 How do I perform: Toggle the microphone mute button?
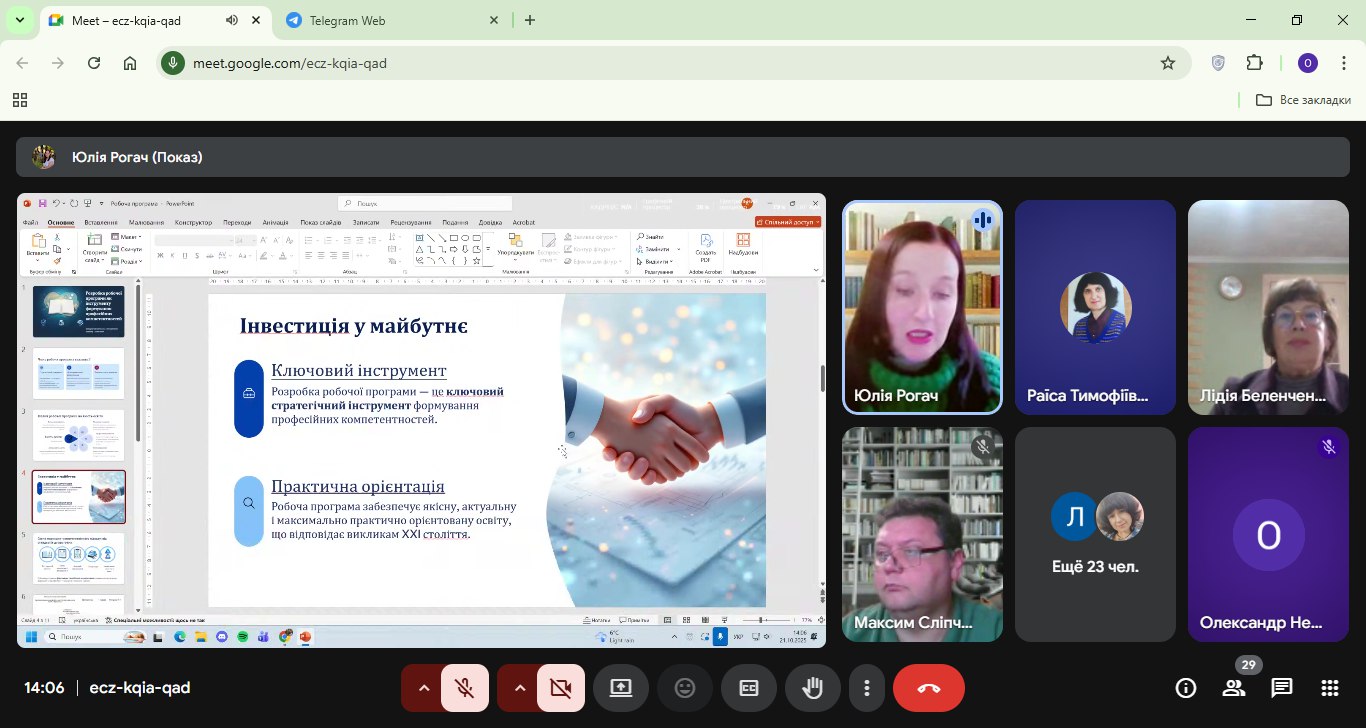click(463, 688)
